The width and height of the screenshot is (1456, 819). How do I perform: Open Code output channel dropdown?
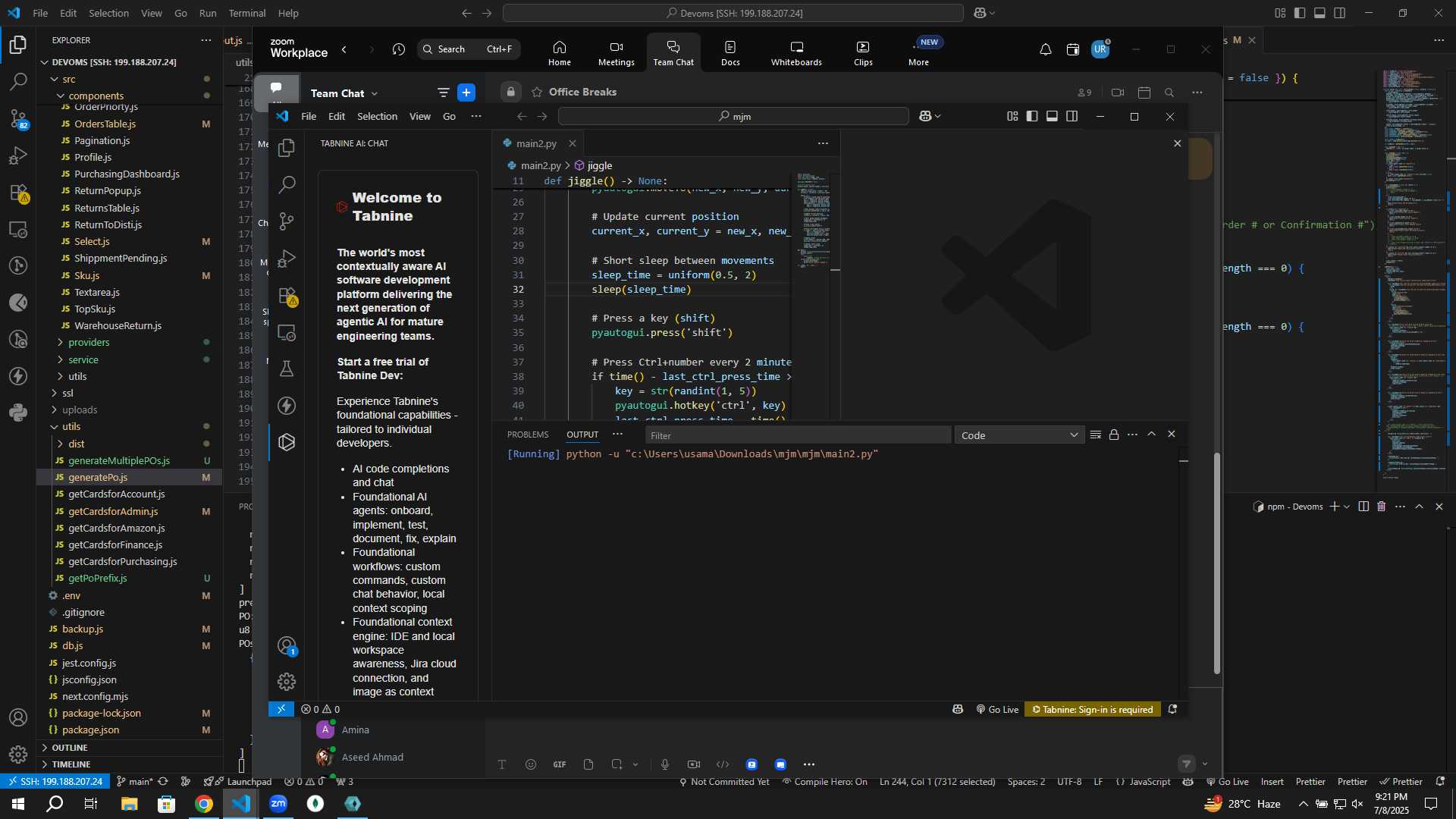pyautogui.click(x=1019, y=435)
